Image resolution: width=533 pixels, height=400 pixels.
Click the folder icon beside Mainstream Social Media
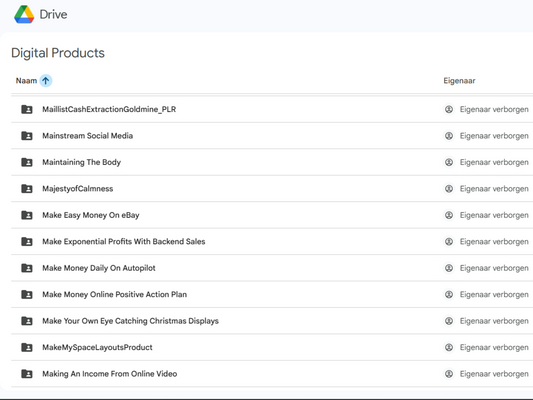27,136
